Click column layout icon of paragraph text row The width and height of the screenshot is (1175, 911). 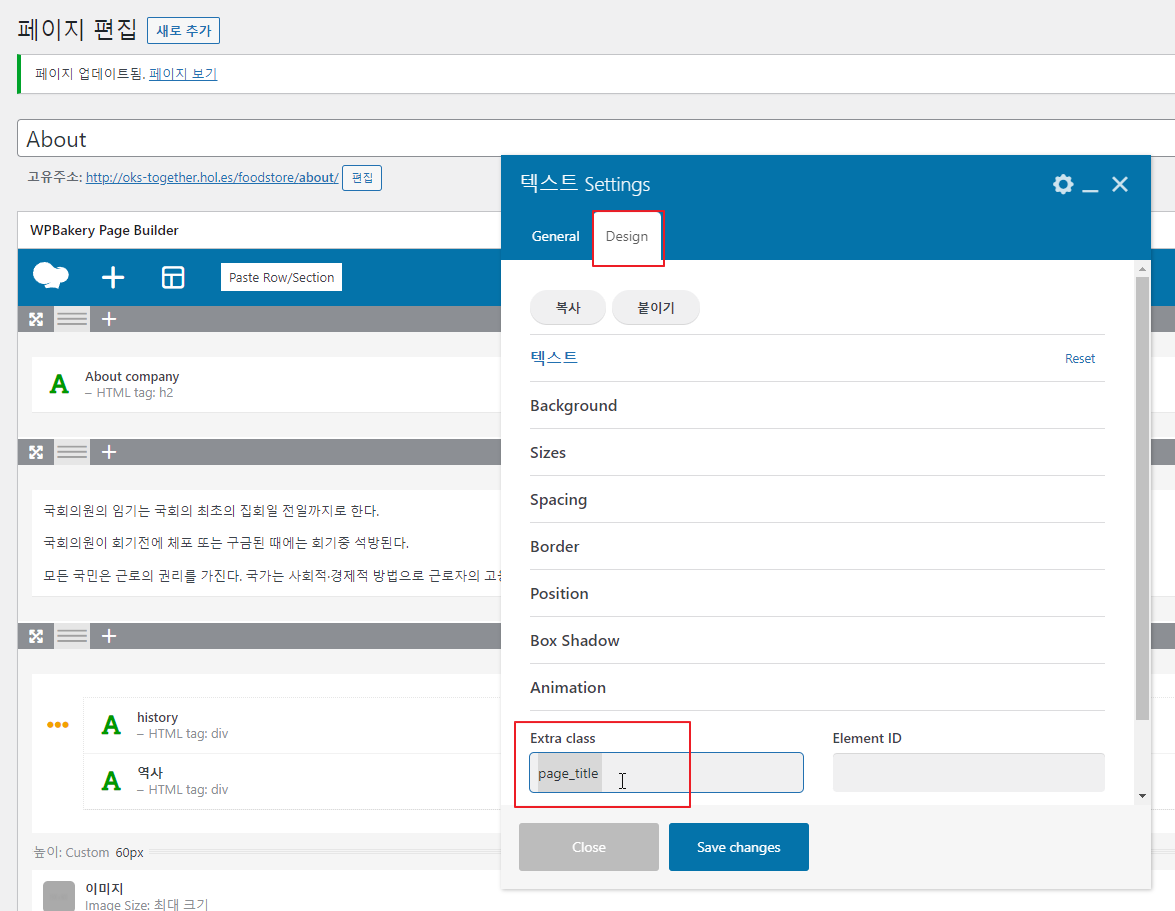tap(72, 452)
